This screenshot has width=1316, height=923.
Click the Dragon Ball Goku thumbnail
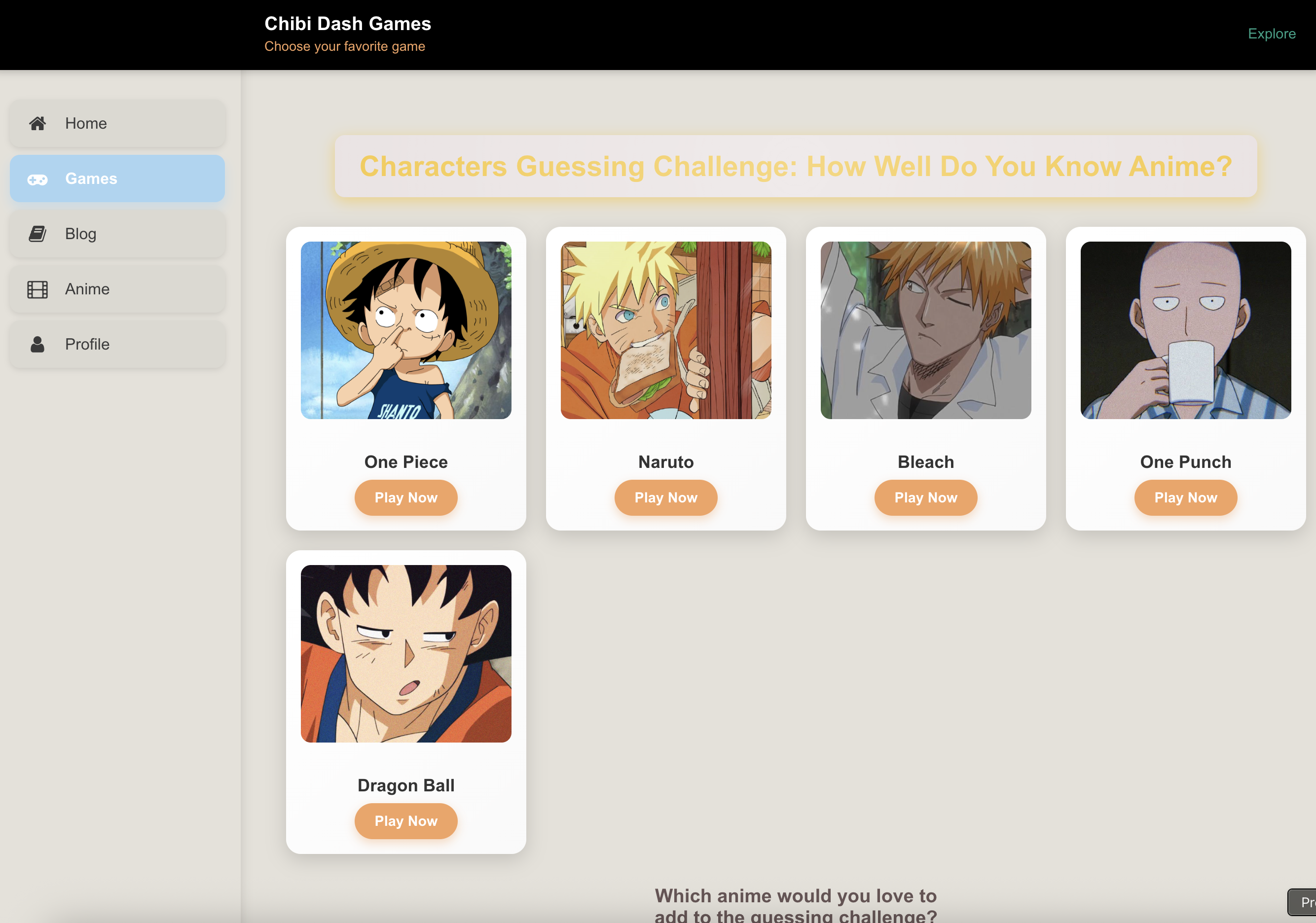pos(406,653)
